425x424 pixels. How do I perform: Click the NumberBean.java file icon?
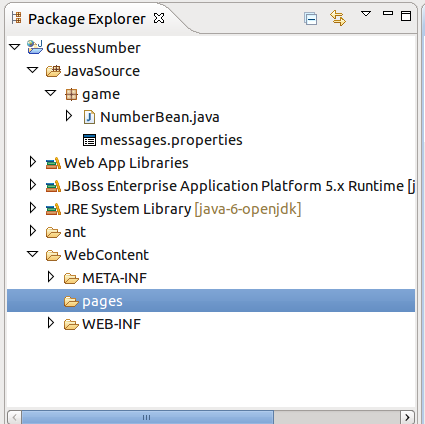pos(89,117)
